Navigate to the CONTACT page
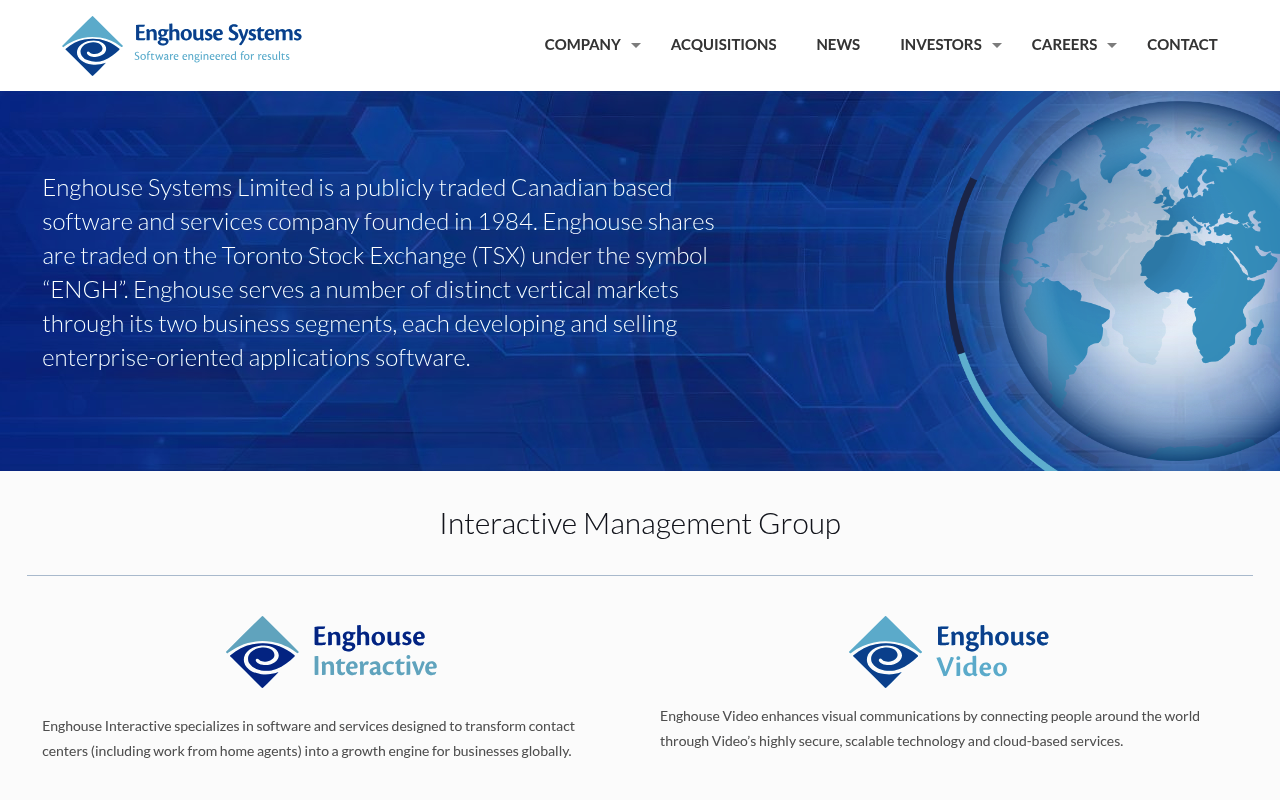The width and height of the screenshot is (1280, 800). (1182, 44)
